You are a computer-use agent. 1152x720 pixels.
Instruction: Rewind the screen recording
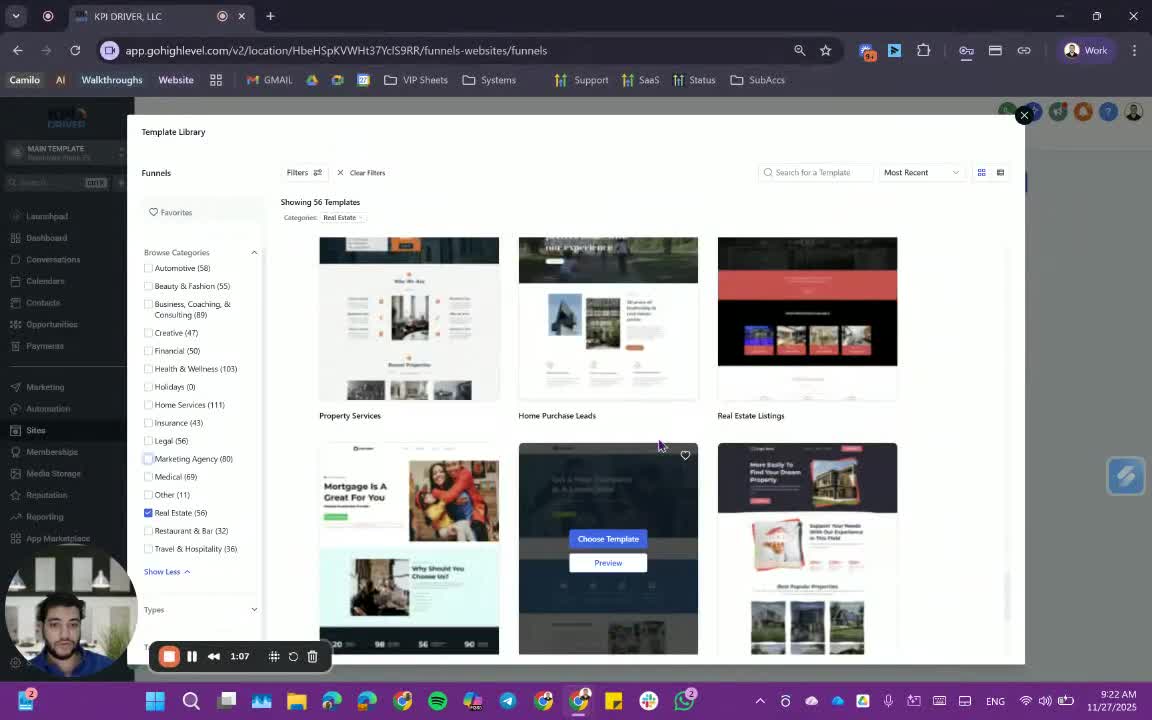pyautogui.click(x=214, y=657)
